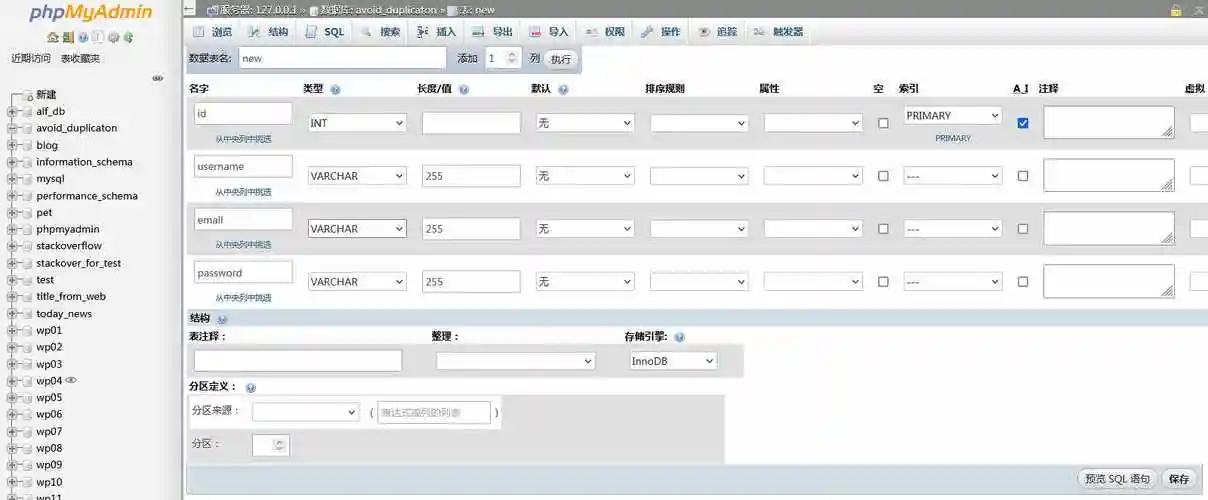Click the lock icon at the top right
The width and height of the screenshot is (1208, 500).
[x=1176, y=9]
